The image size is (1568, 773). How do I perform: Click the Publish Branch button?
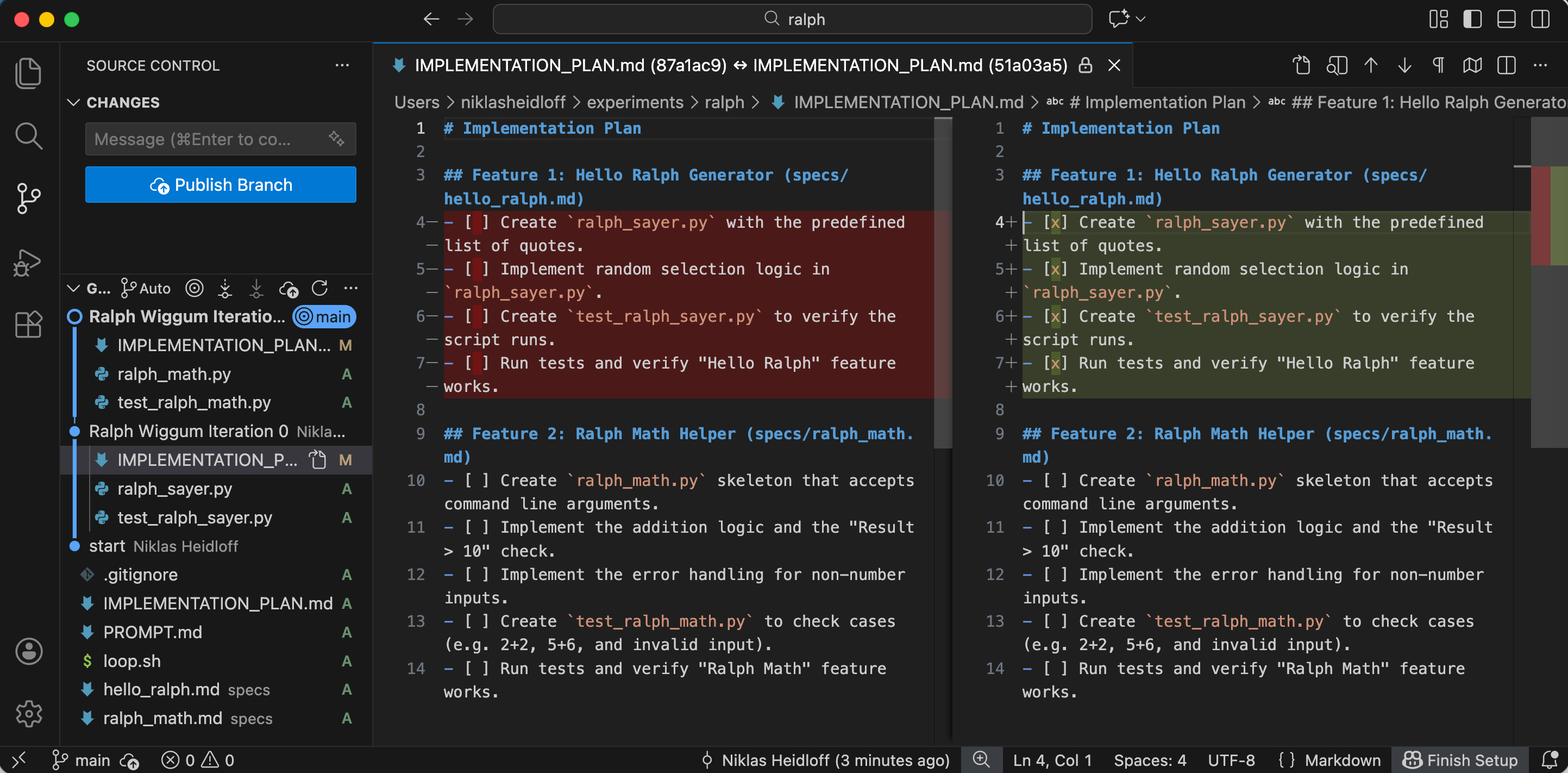click(221, 185)
